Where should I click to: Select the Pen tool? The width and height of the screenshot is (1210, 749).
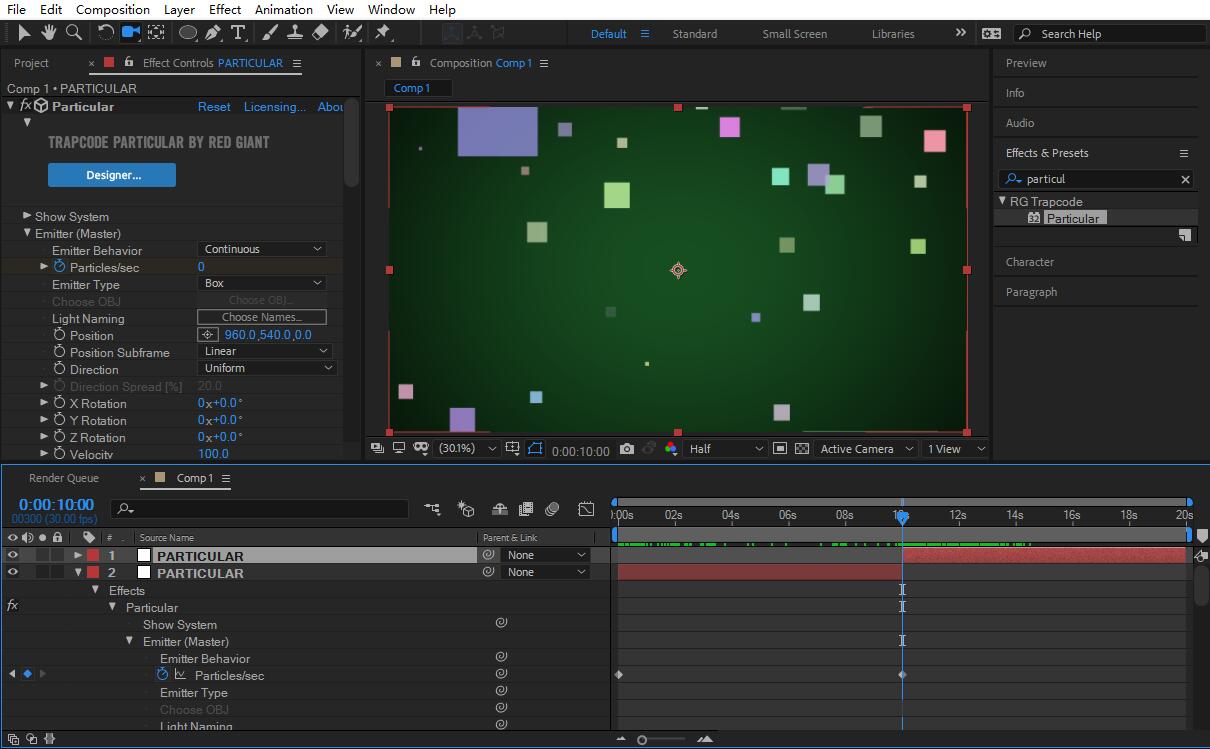(x=213, y=33)
